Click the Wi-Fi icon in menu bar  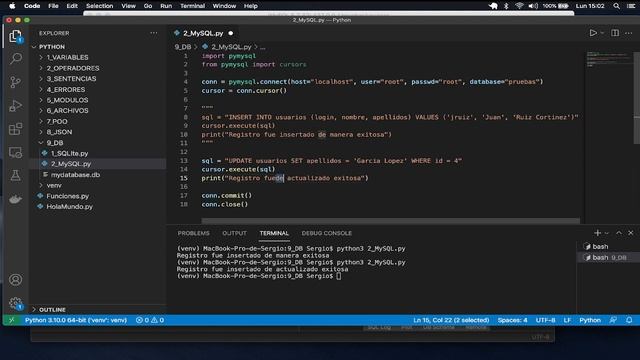click(519, 6)
